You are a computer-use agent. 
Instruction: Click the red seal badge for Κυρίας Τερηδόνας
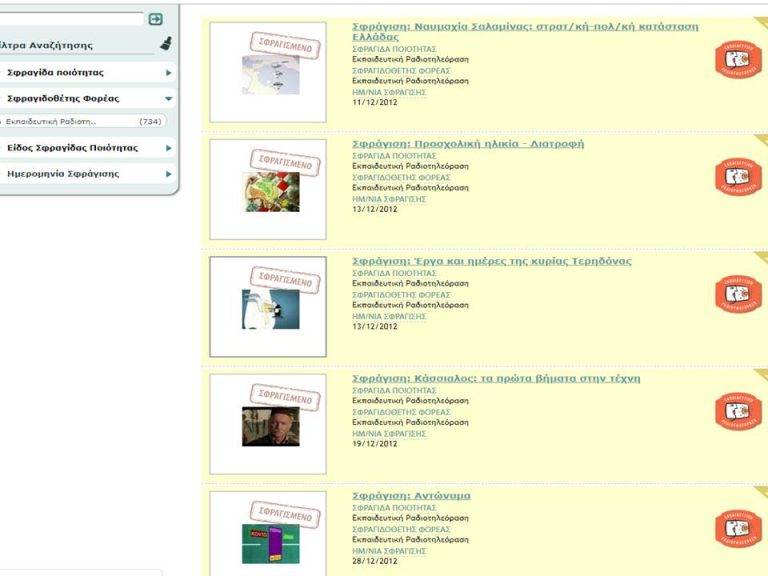(x=738, y=294)
